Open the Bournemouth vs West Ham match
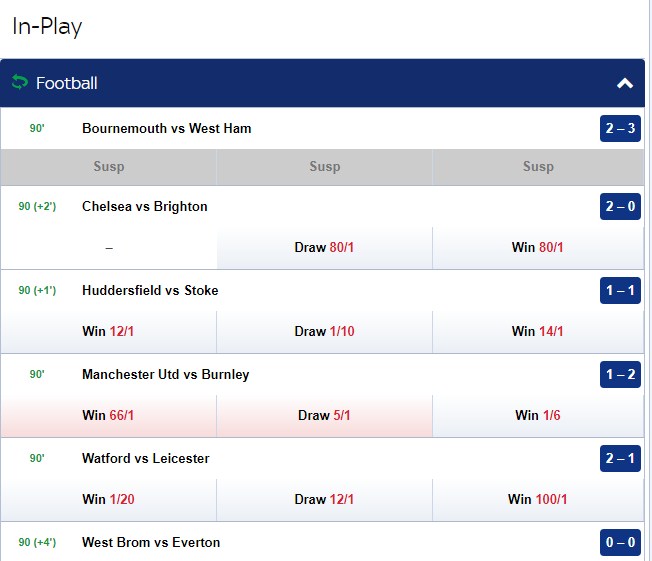The image size is (652, 561). point(167,128)
